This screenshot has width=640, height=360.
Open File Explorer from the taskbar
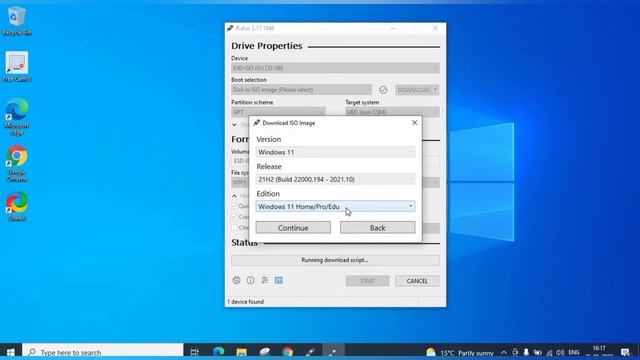[241, 352]
